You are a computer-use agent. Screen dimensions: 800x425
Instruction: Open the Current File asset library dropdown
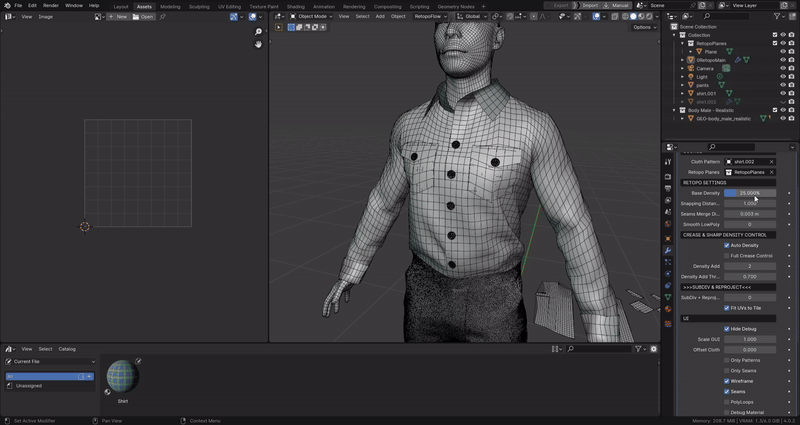tap(50, 362)
